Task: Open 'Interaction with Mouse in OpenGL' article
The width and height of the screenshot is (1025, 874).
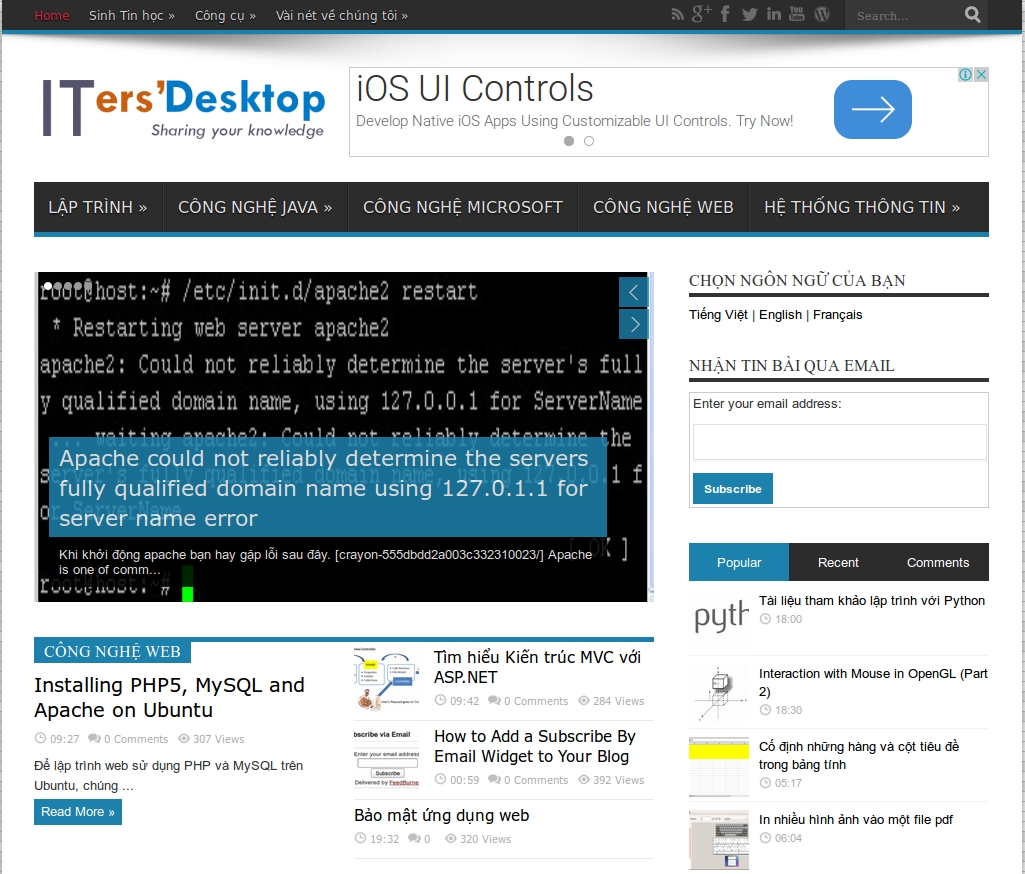Action: [873, 682]
